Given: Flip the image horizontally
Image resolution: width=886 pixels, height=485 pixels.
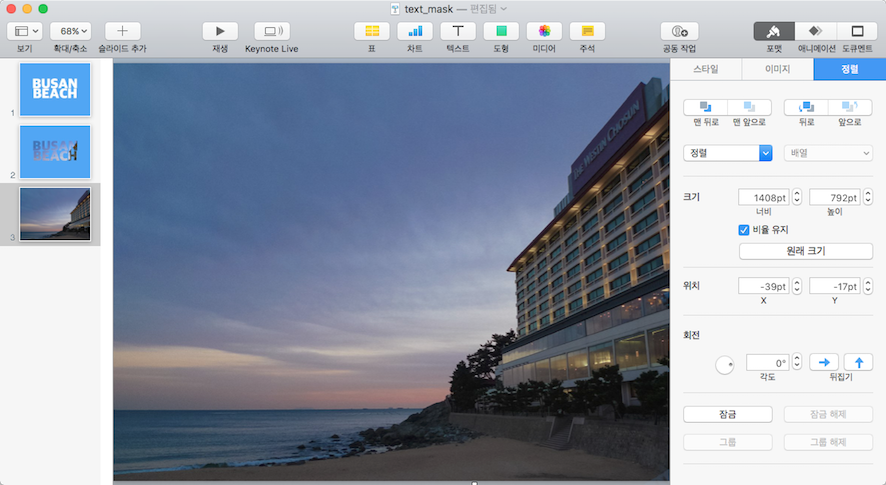Looking at the screenshot, I should (x=824, y=362).
